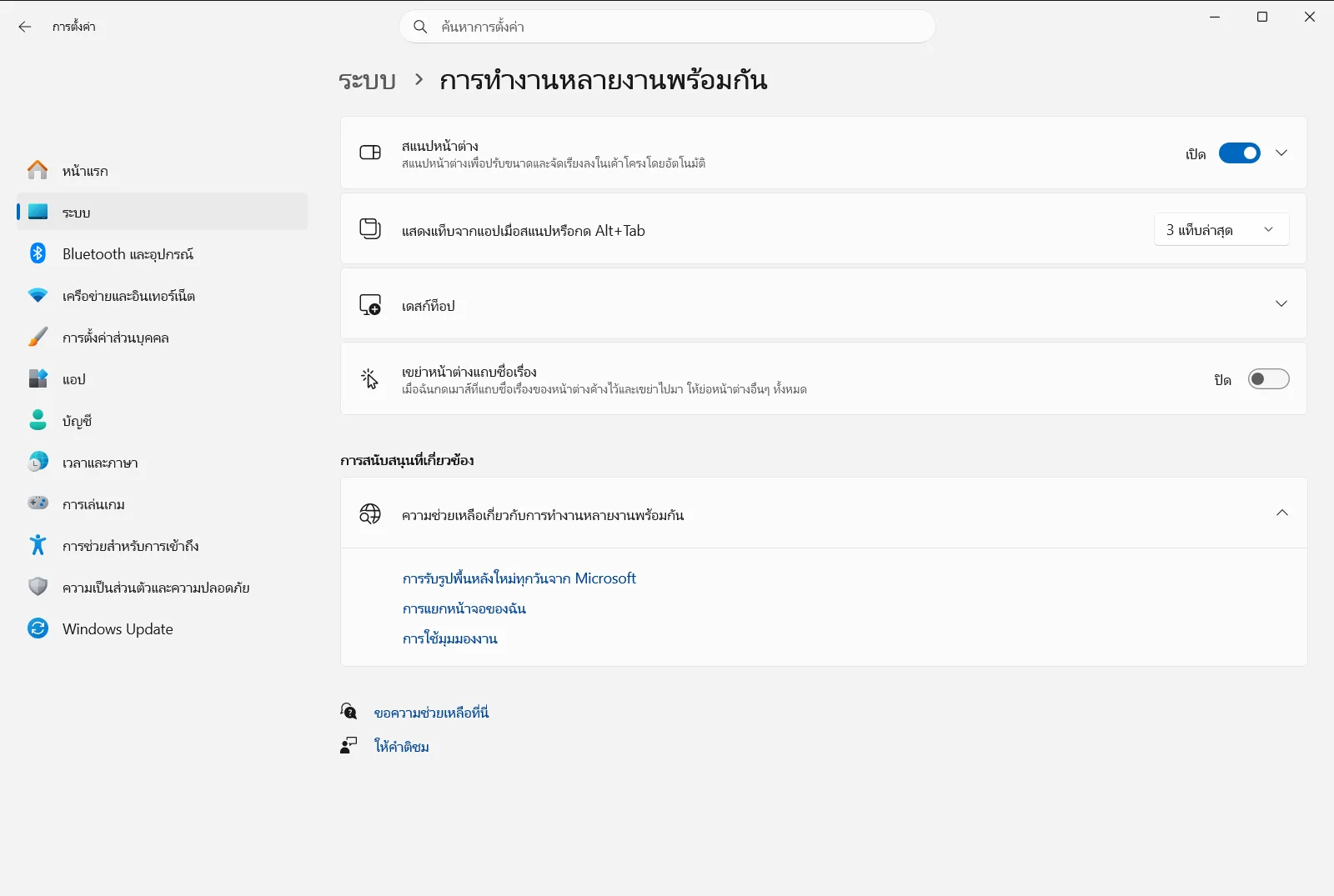Screen dimensions: 1334x896
Task: Click the Bluetooth icon in the sidebar
Action: point(38,253)
